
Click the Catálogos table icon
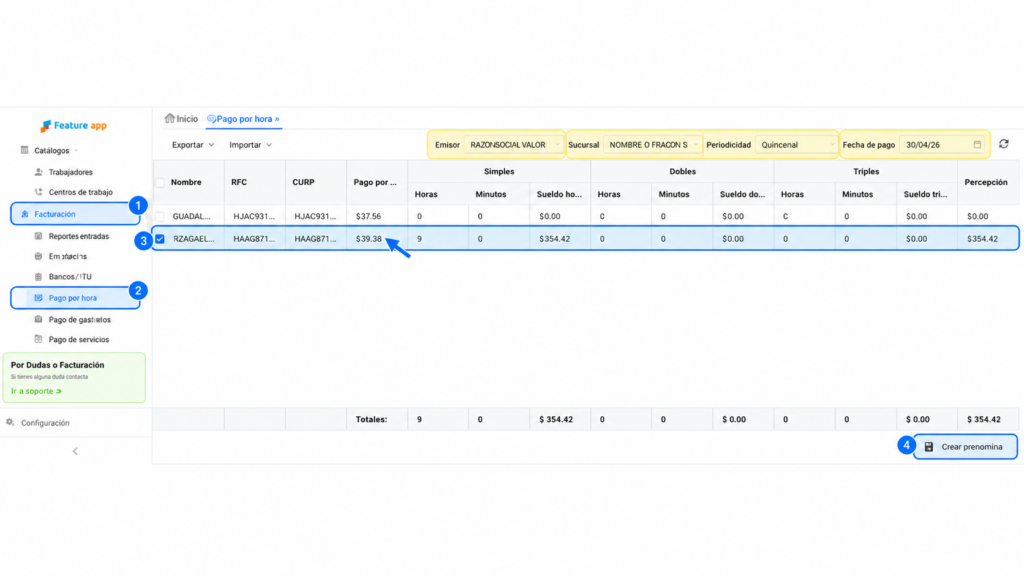tap(25, 150)
